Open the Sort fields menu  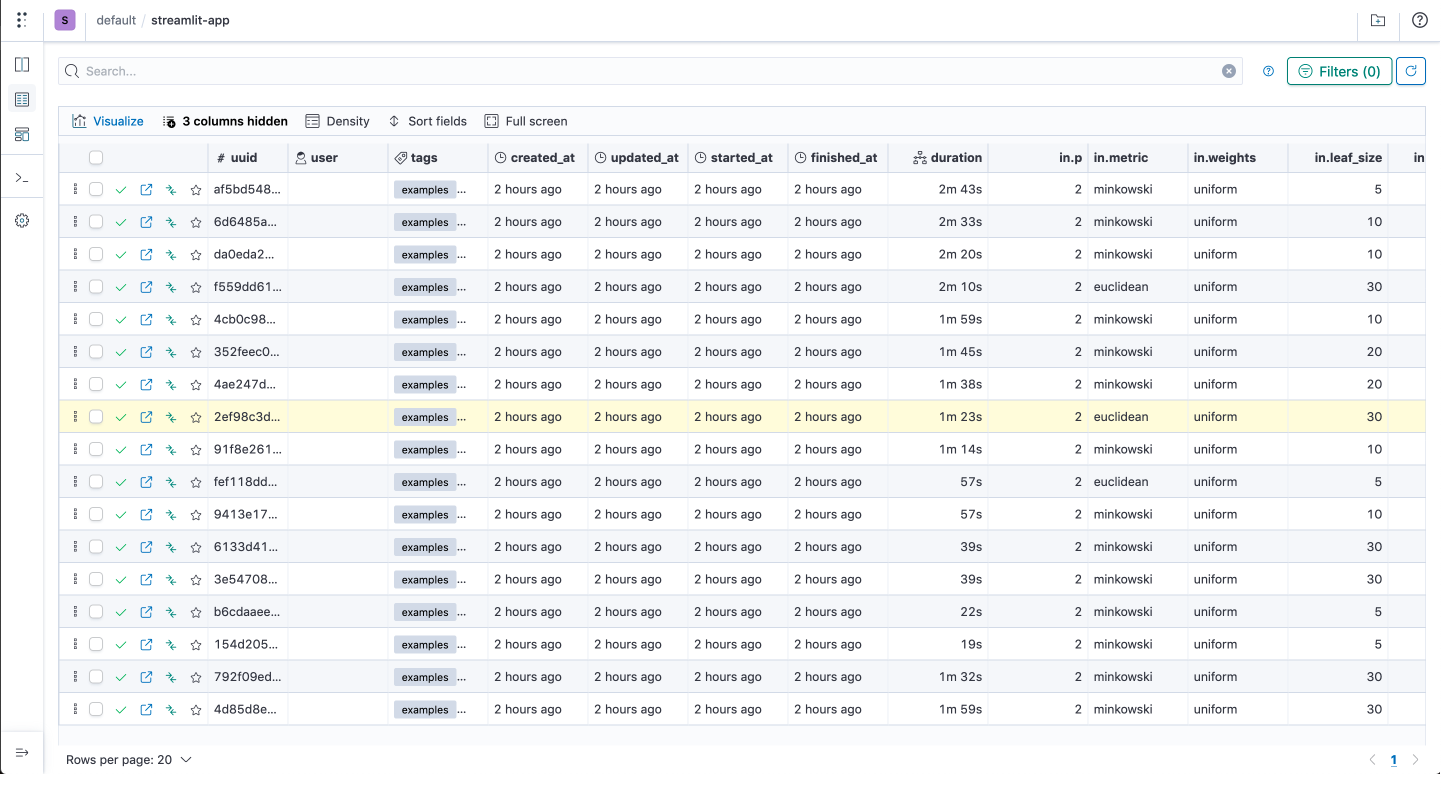pos(427,121)
